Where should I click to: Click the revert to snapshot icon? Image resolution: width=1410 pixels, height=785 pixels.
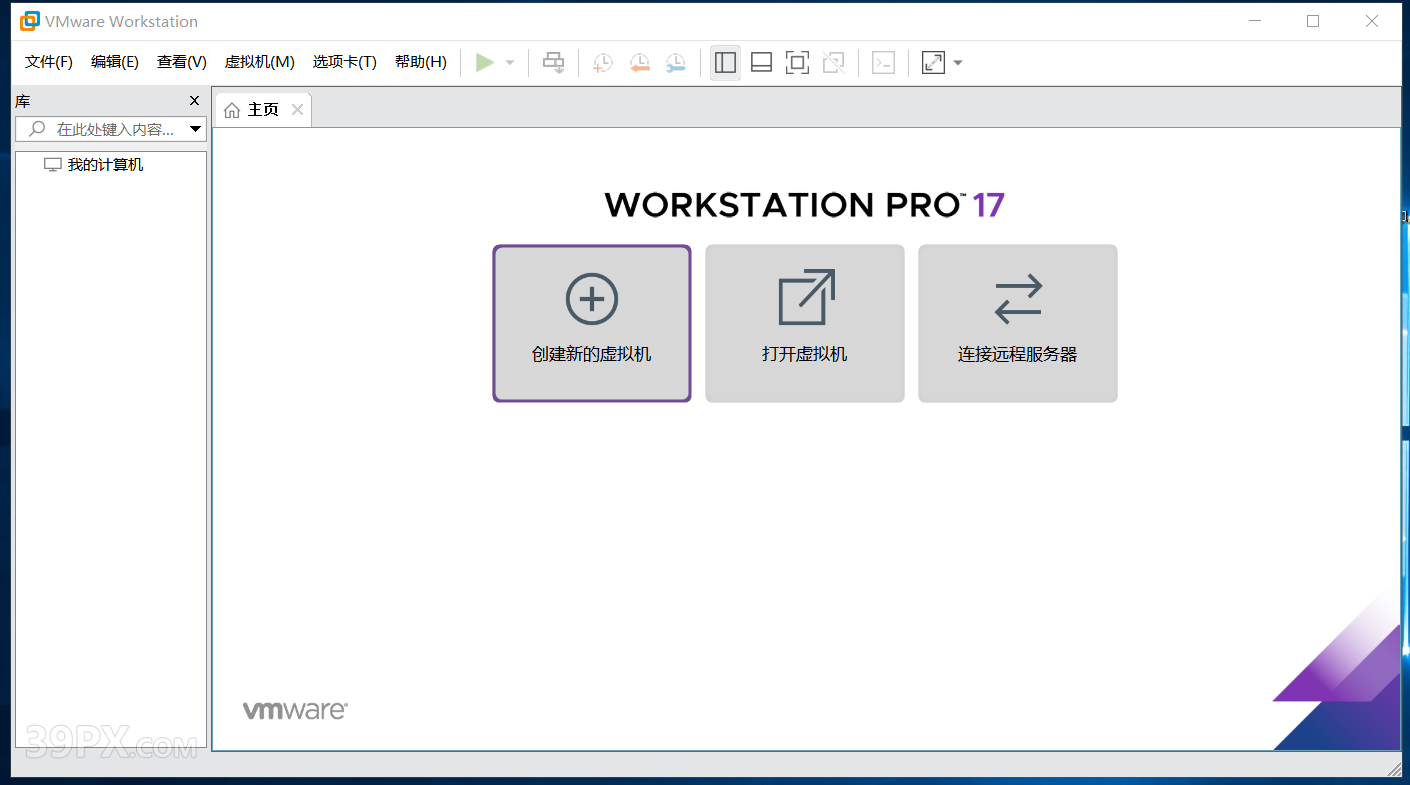pos(639,63)
